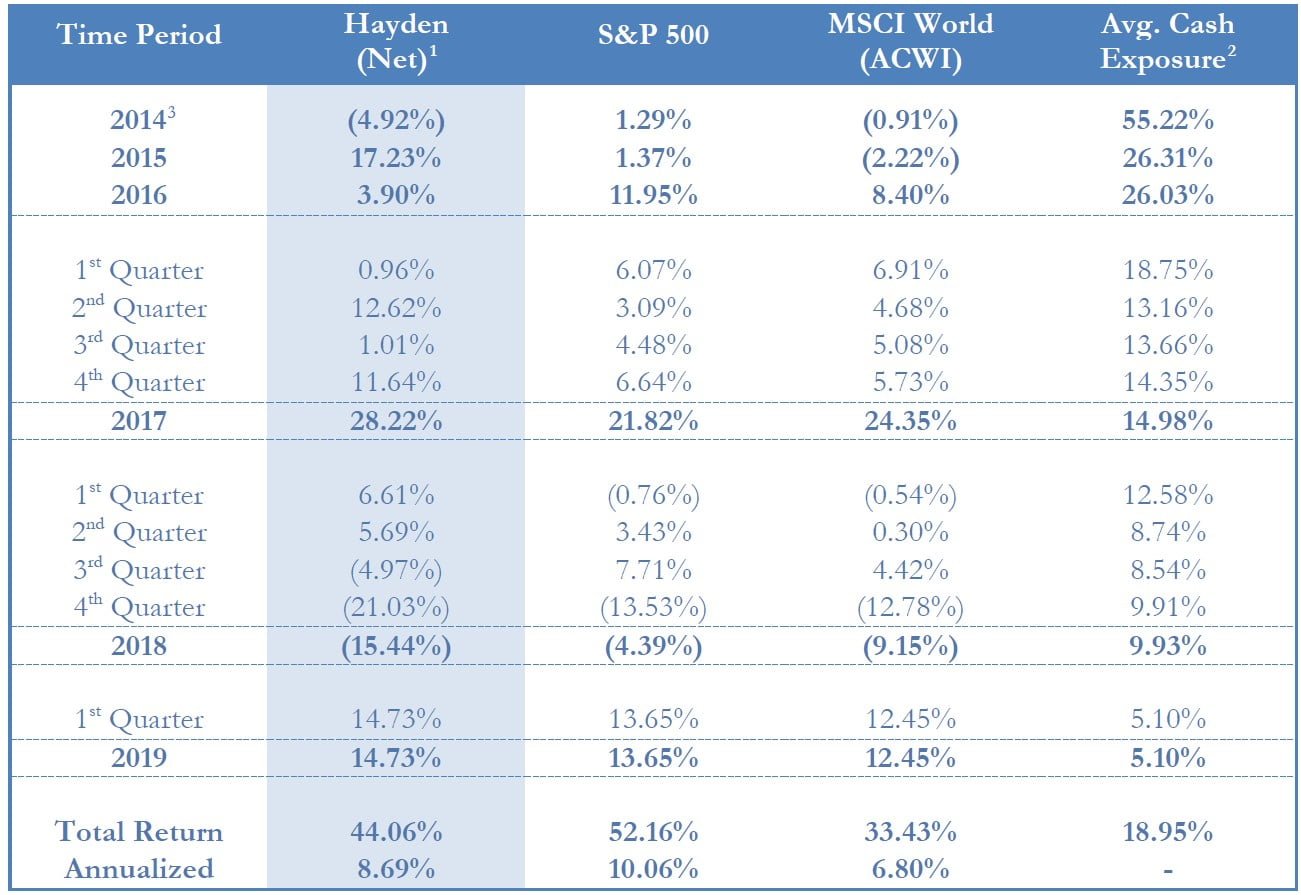Click the Avg. Cash Exposure header
Image resolution: width=1301 pixels, height=895 pixels.
(x=1167, y=42)
